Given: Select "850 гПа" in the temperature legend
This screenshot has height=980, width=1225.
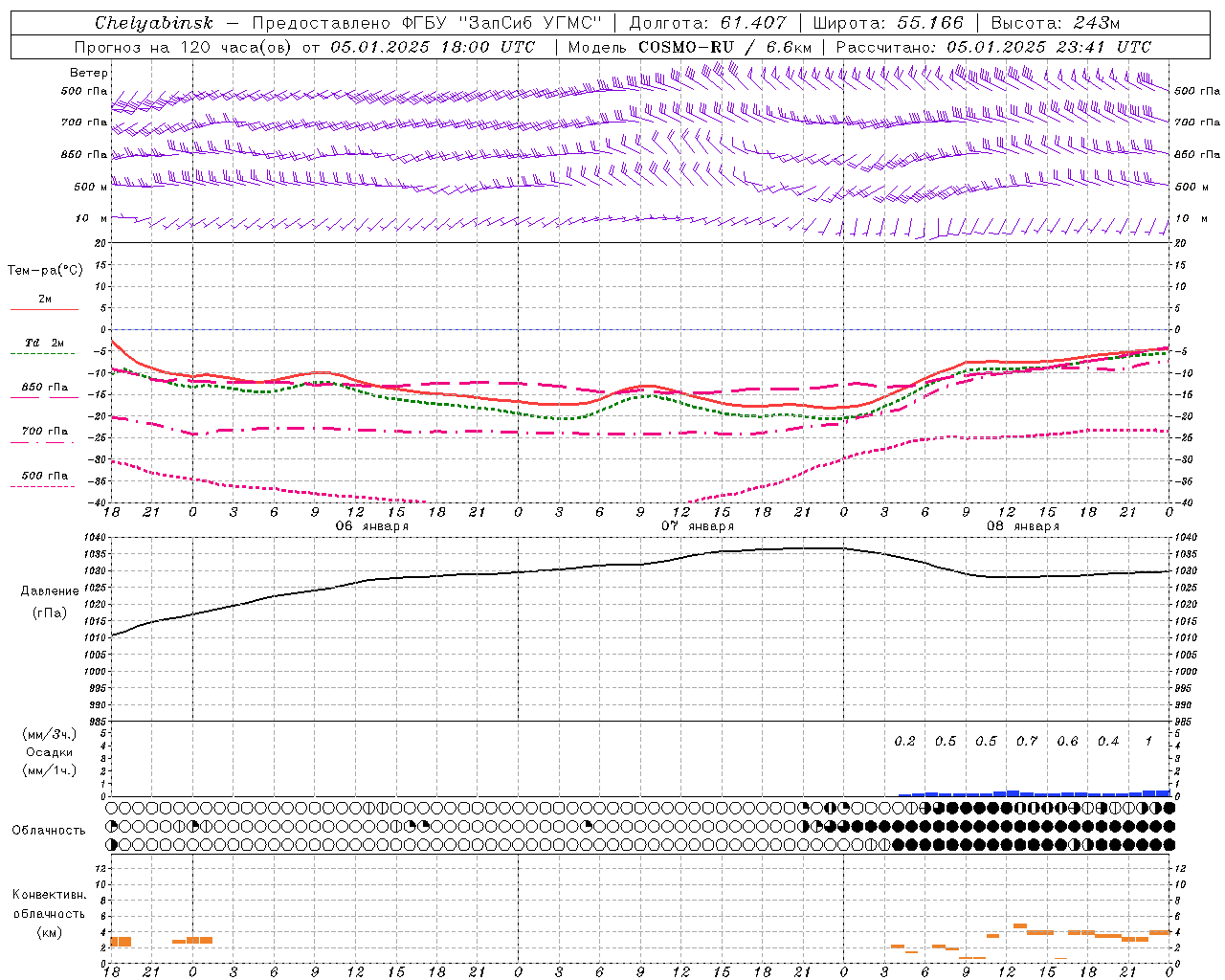Looking at the screenshot, I should point(45,388).
